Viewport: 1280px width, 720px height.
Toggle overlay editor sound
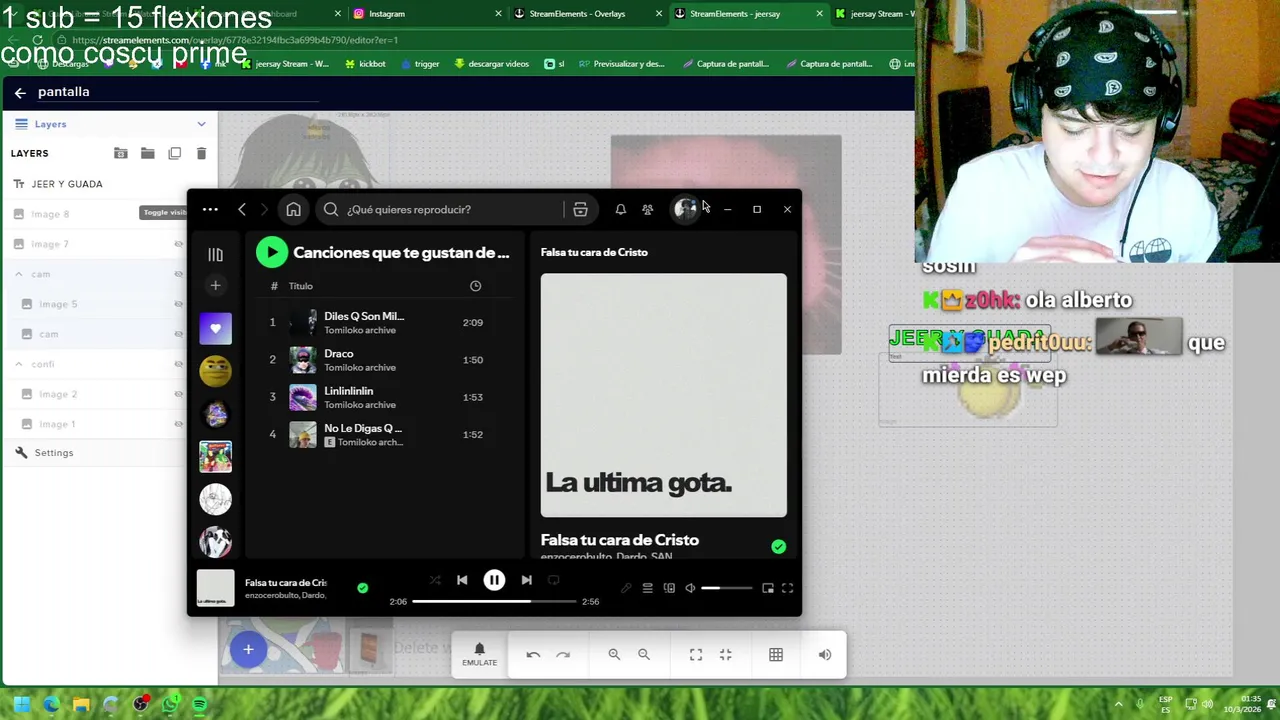pos(825,655)
